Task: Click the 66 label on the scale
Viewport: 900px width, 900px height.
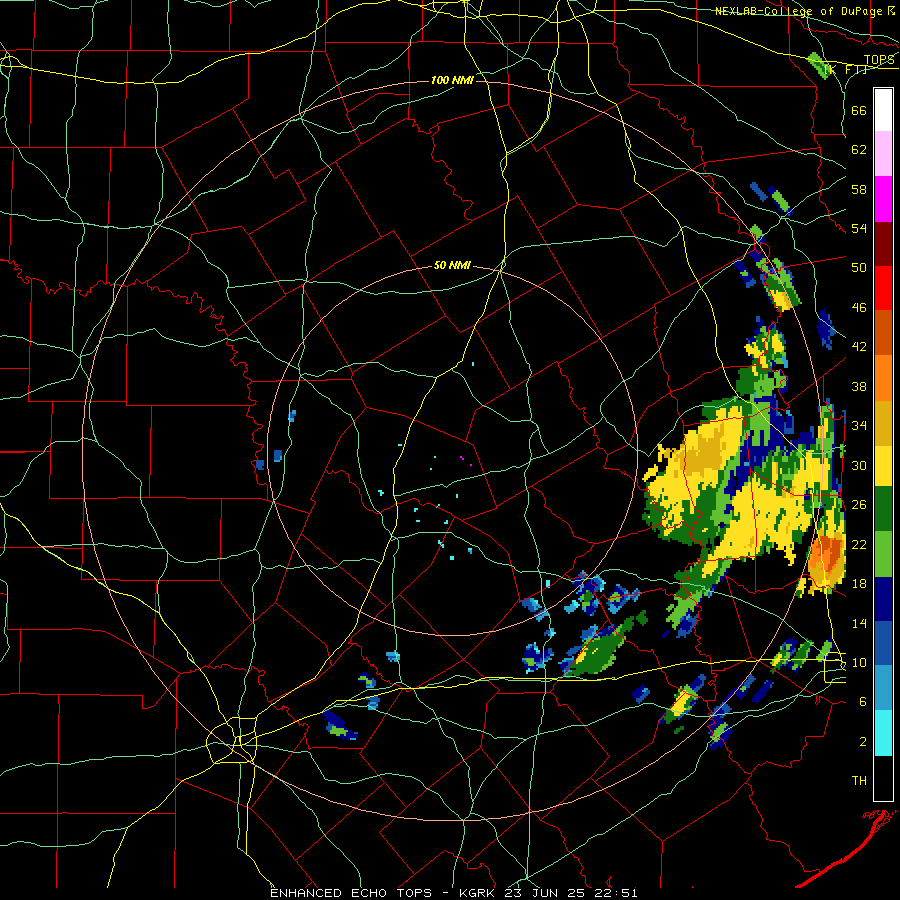Action: (859, 110)
